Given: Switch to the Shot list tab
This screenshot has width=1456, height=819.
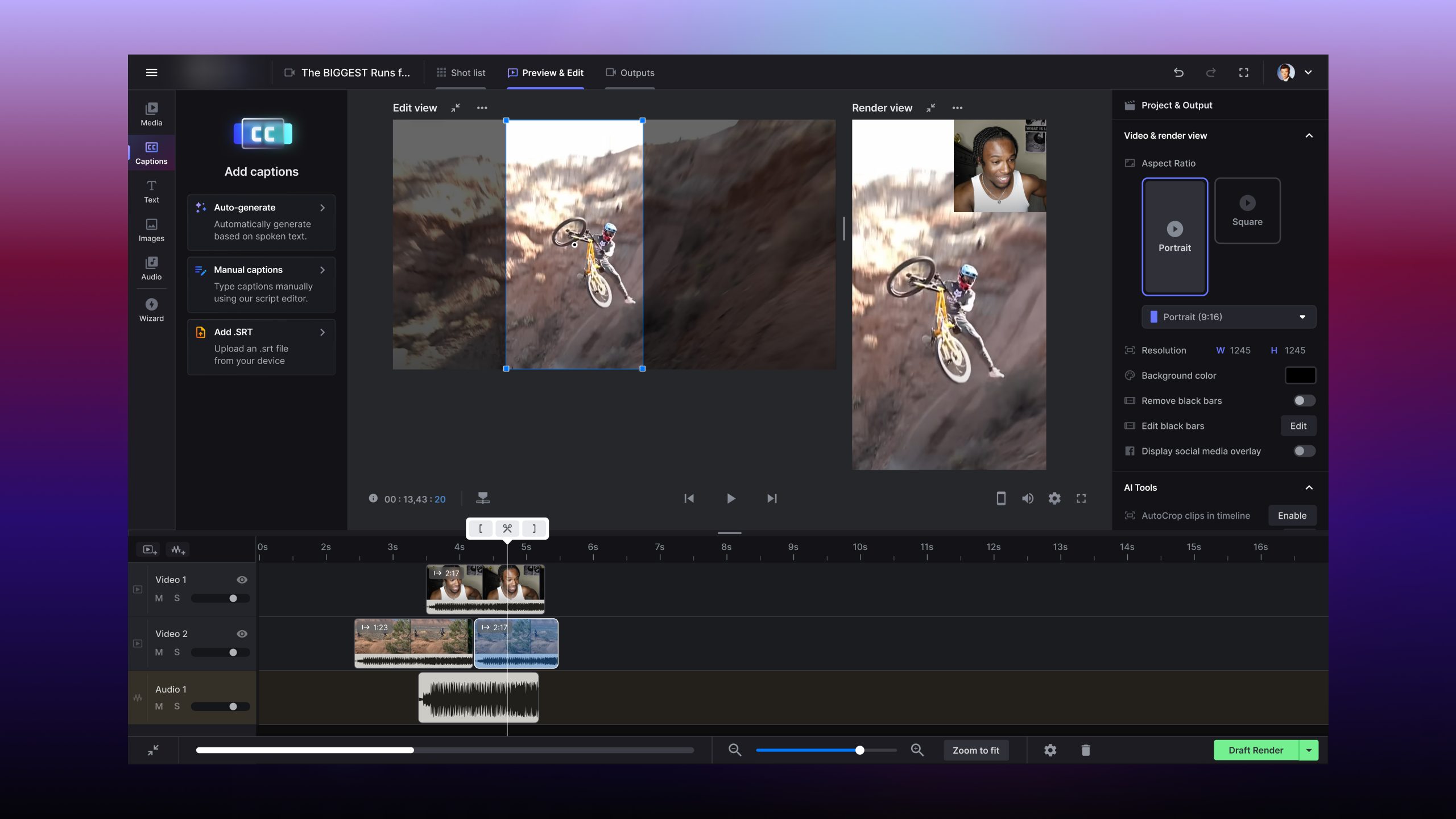Looking at the screenshot, I should [461, 73].
